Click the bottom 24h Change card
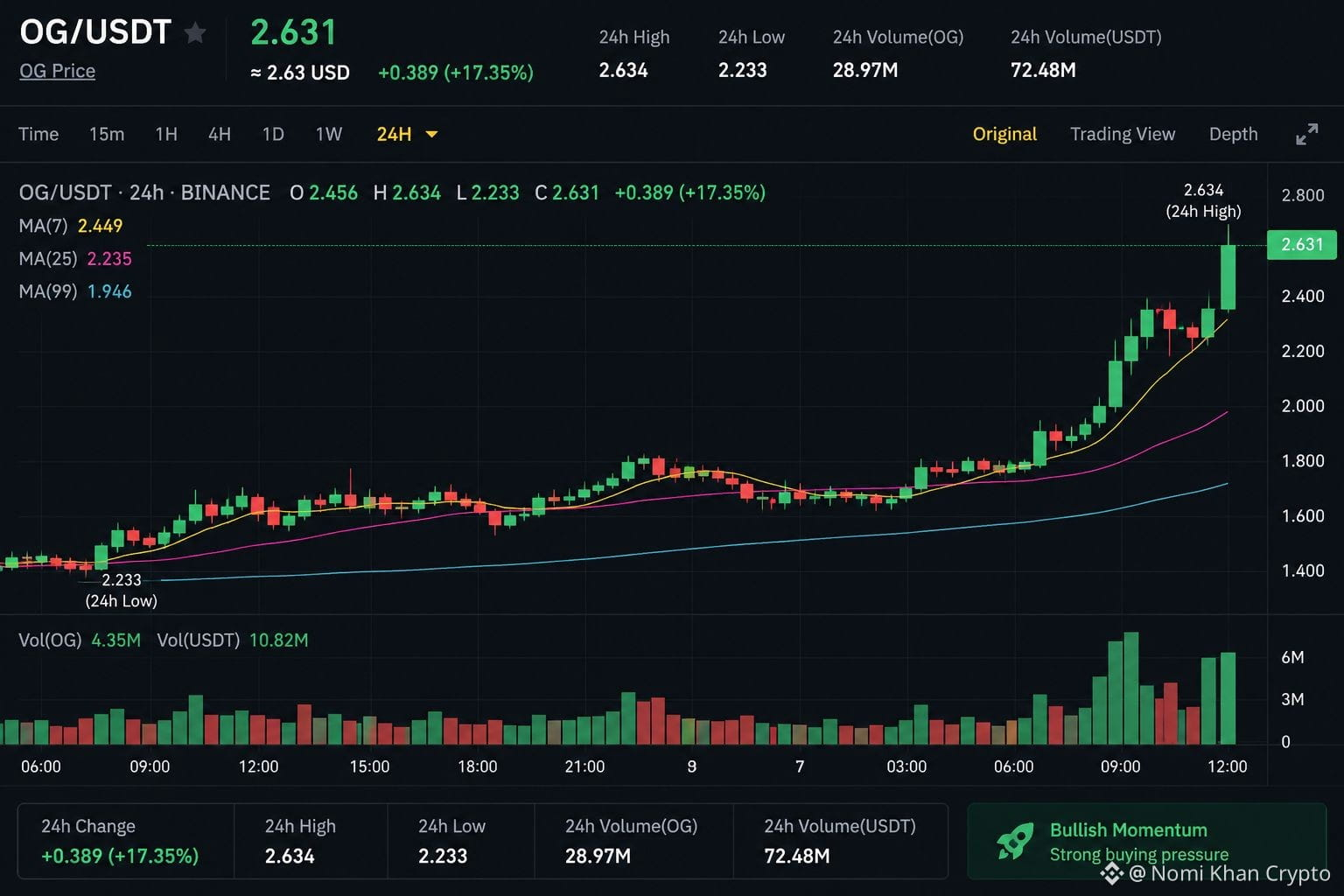 [x=126, y=841]
